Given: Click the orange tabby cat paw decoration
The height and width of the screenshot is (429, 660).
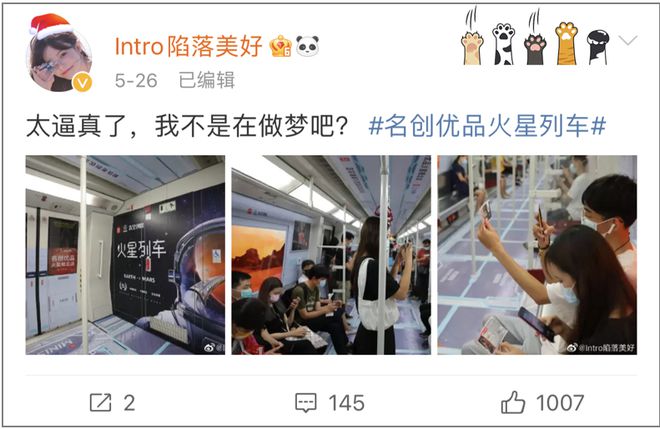Looking at the screenshot, I should (x=566, y=43).
